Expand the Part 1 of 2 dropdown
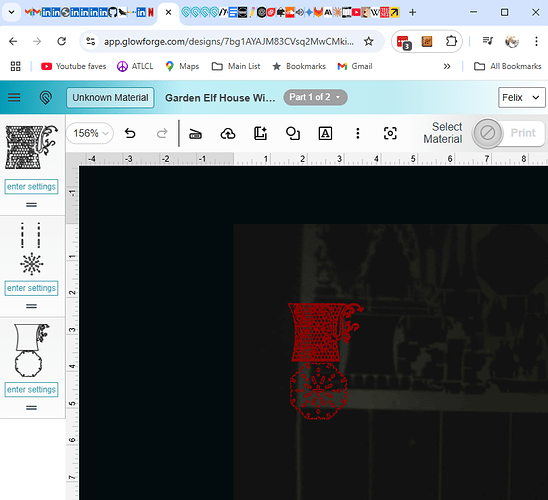Viewport: 548px width, 500px height. [315, 97]
